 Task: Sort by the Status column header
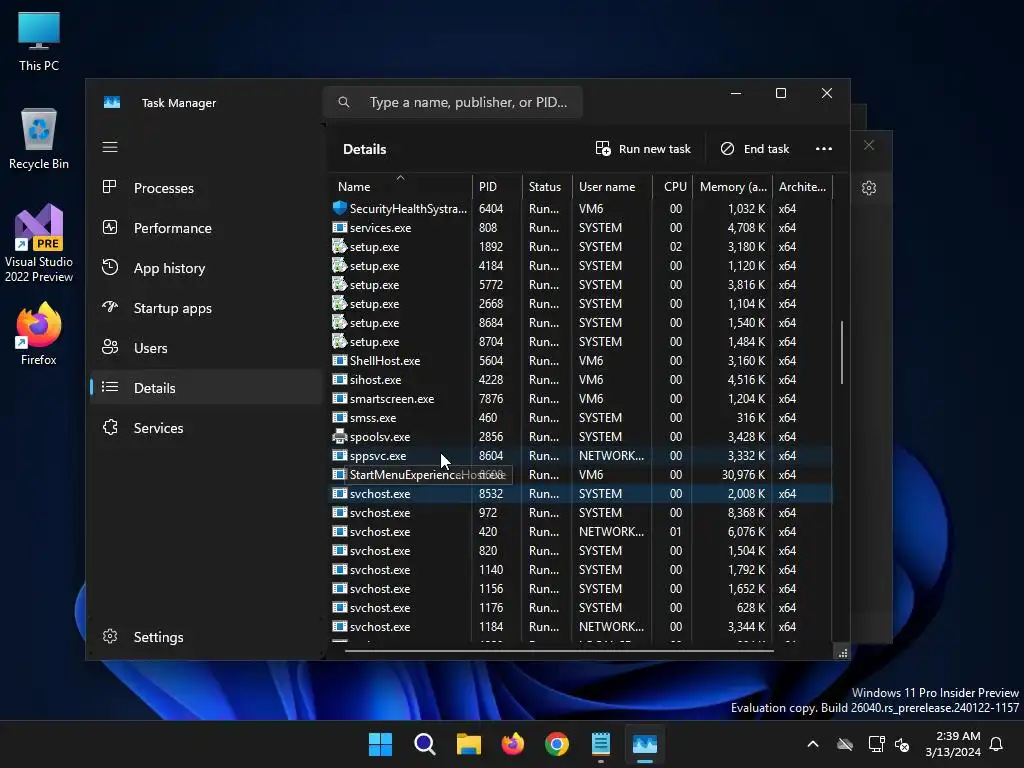point(547,187)
